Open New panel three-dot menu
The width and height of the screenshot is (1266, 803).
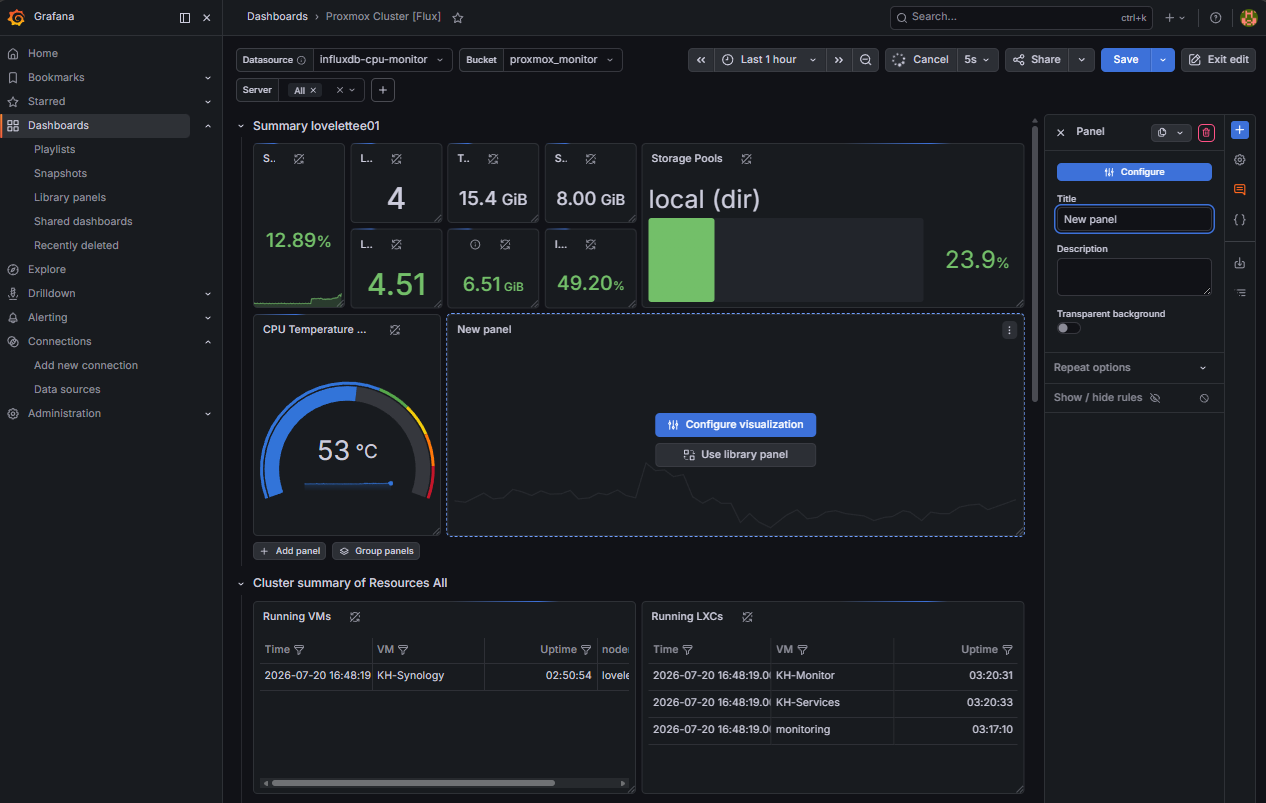tap(1009, 330)
